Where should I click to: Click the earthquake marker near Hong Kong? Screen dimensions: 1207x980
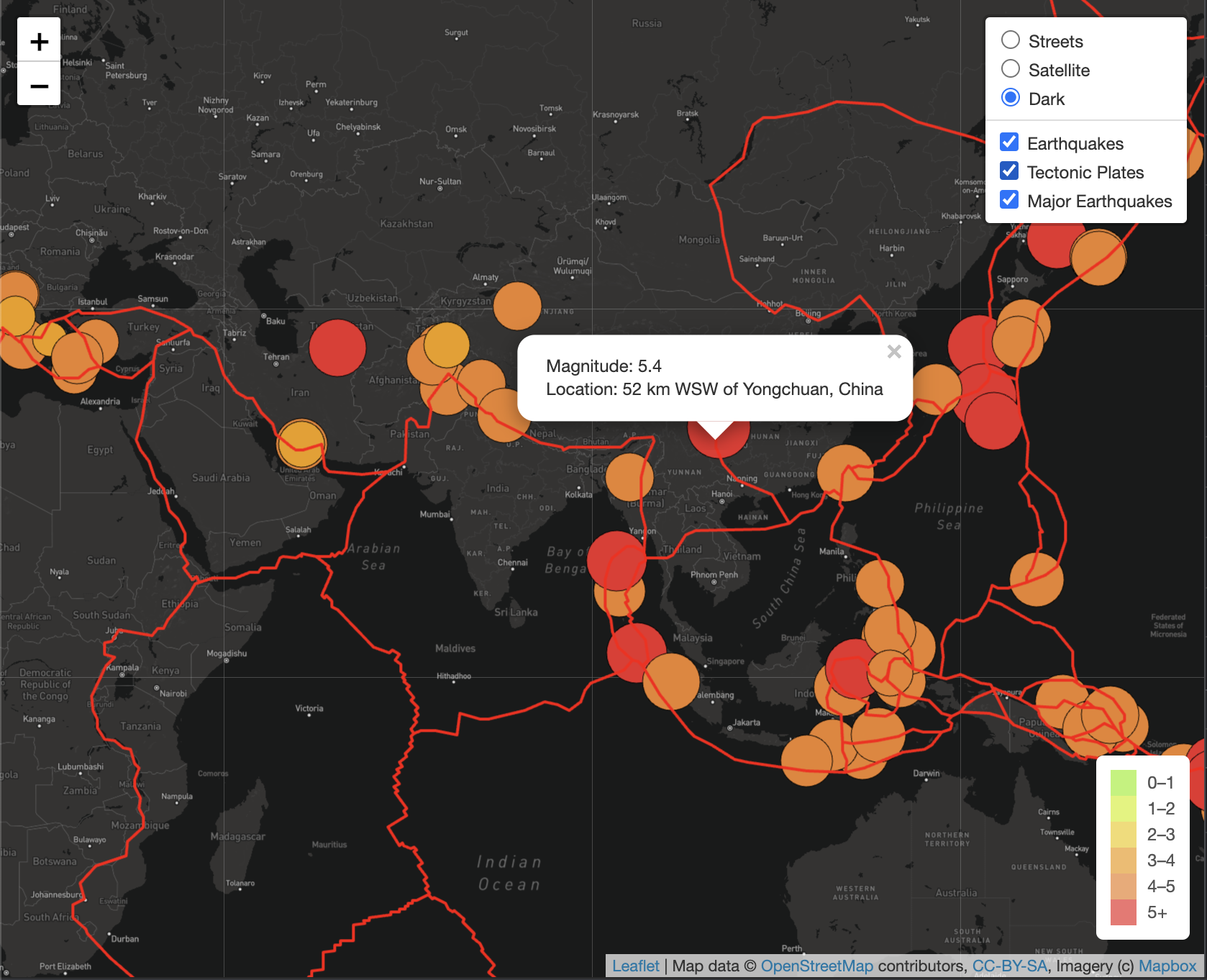pyautogui.click(x=845, y=473)
